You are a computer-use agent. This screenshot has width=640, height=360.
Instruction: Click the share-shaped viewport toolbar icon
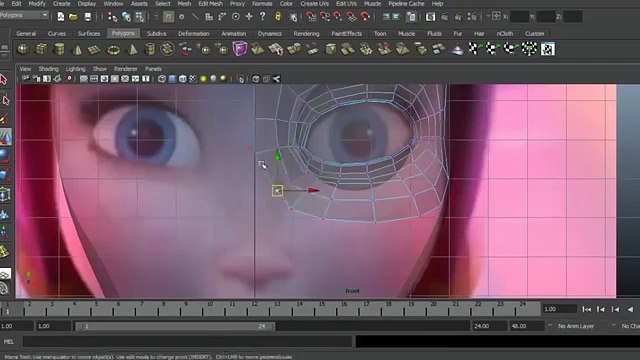click(277, 79)
